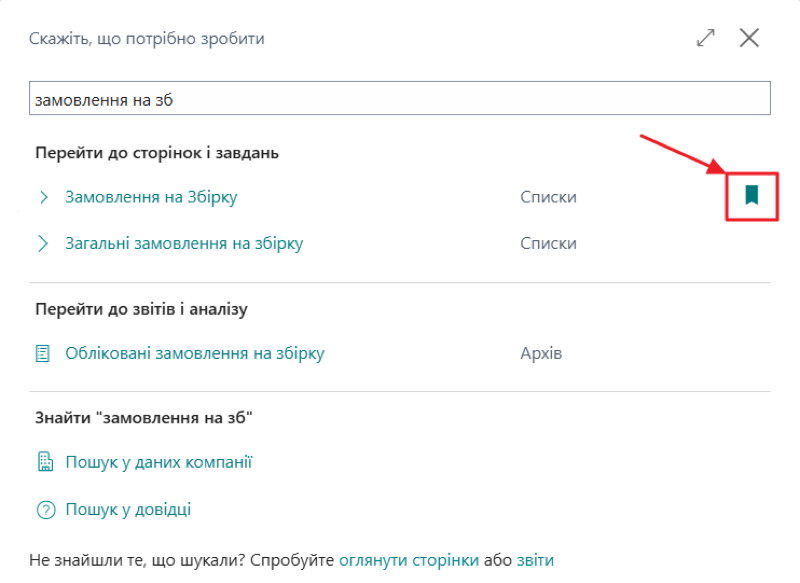Click the Перейти до сторінок і завдань heading
The width and height of the screenshot is (800, 583).
click(x=157, y=153)
